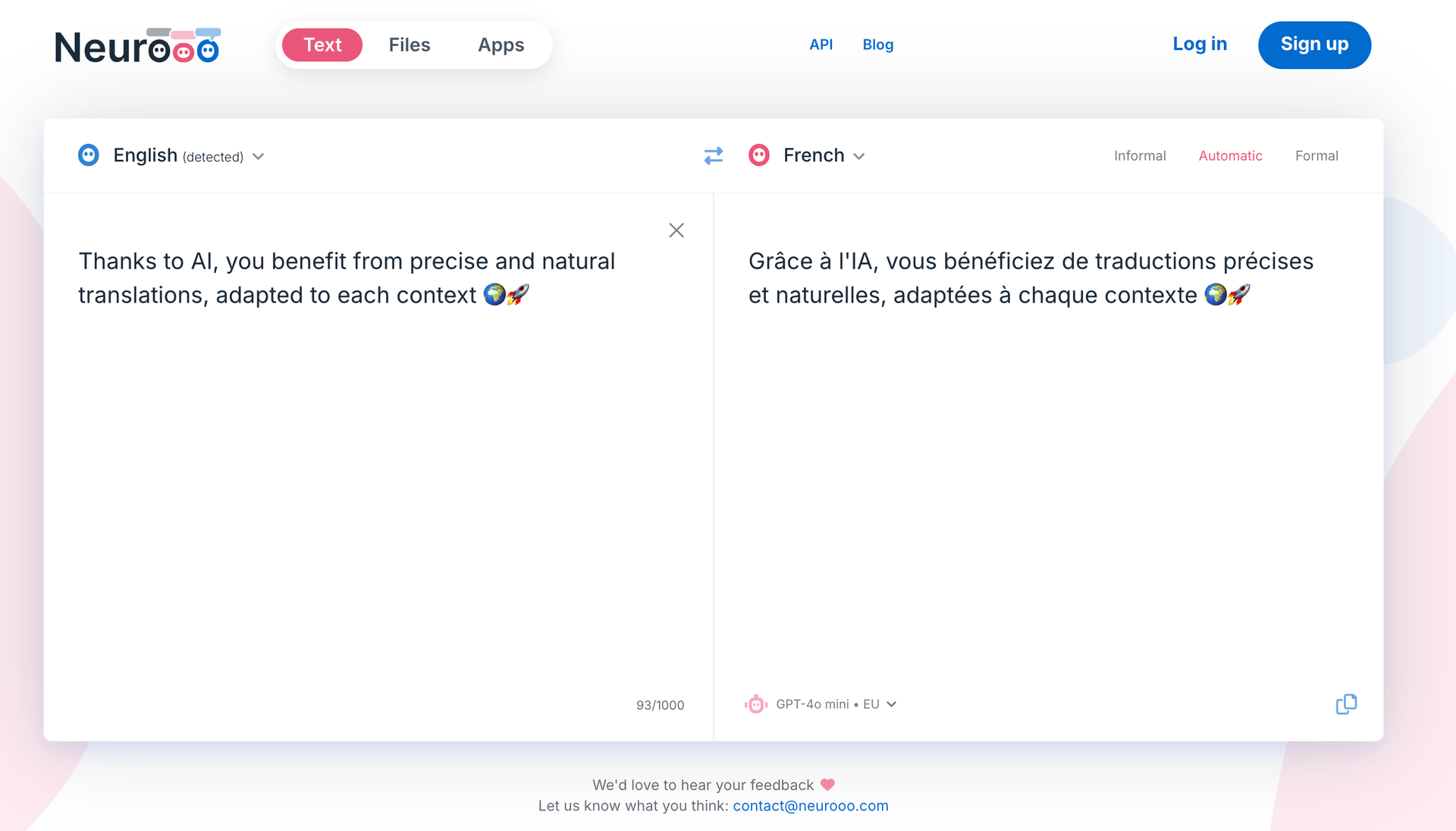Select Automatic tone option

point(1230,155)
